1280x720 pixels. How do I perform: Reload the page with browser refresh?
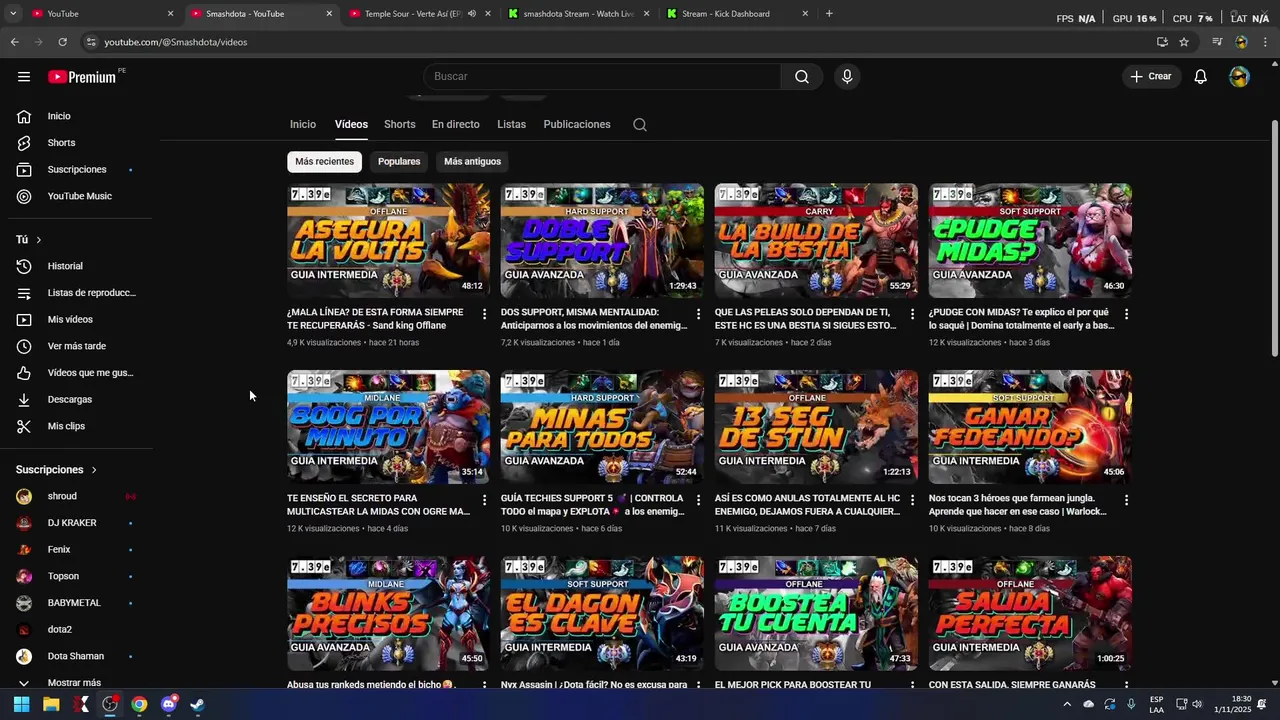(62, 42)
